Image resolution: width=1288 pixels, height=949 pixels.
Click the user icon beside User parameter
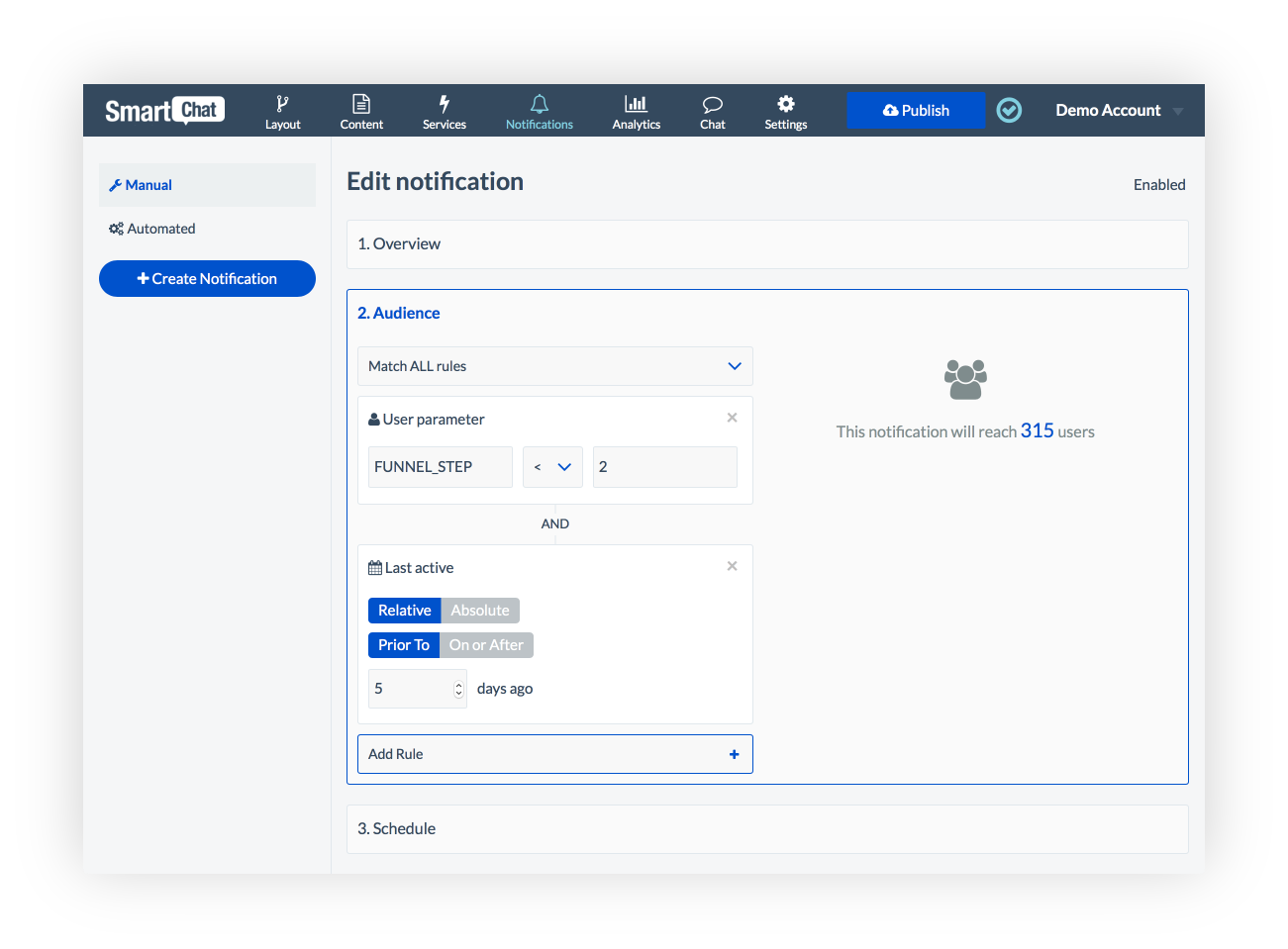[x=374, y=420]
